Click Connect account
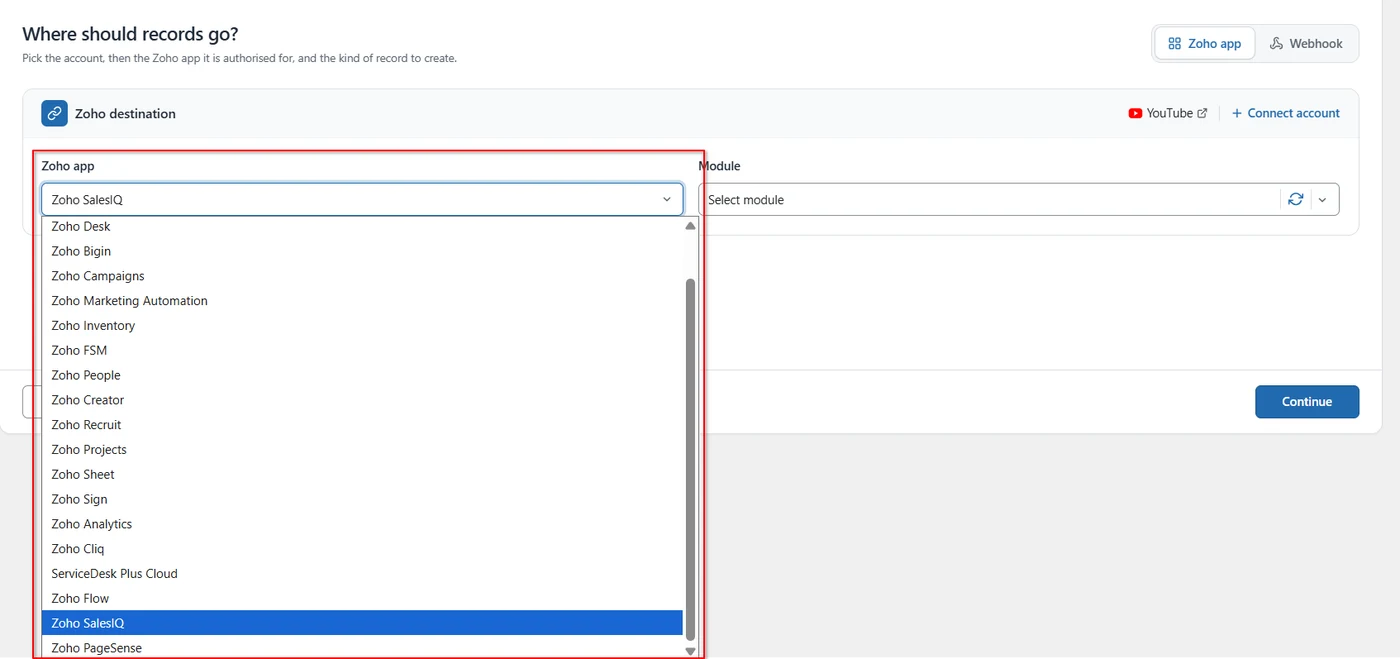 1285,113
